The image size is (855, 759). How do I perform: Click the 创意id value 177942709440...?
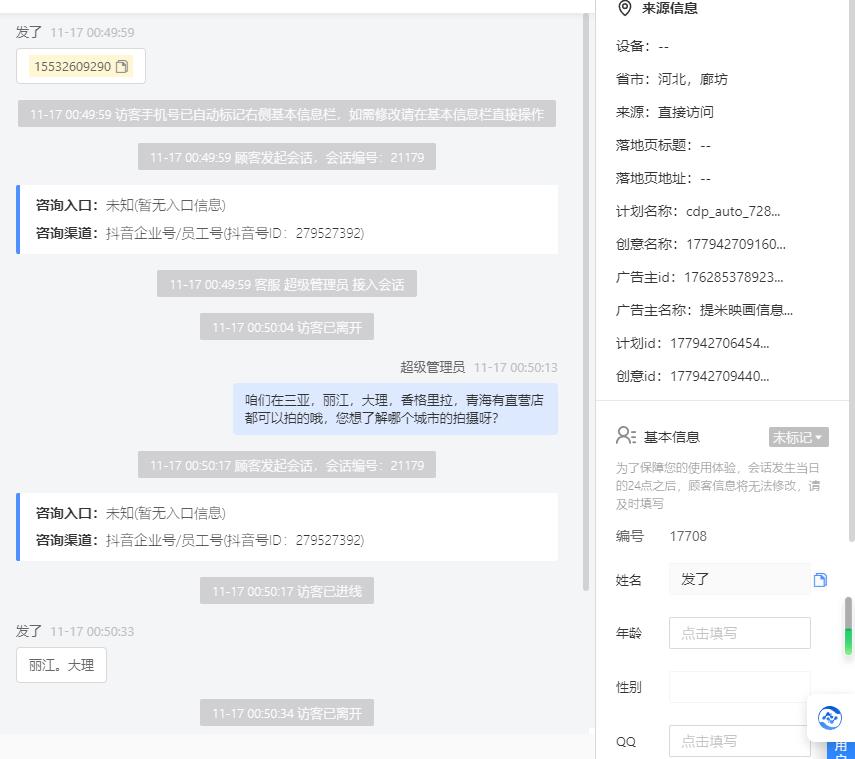coord(719,376)
